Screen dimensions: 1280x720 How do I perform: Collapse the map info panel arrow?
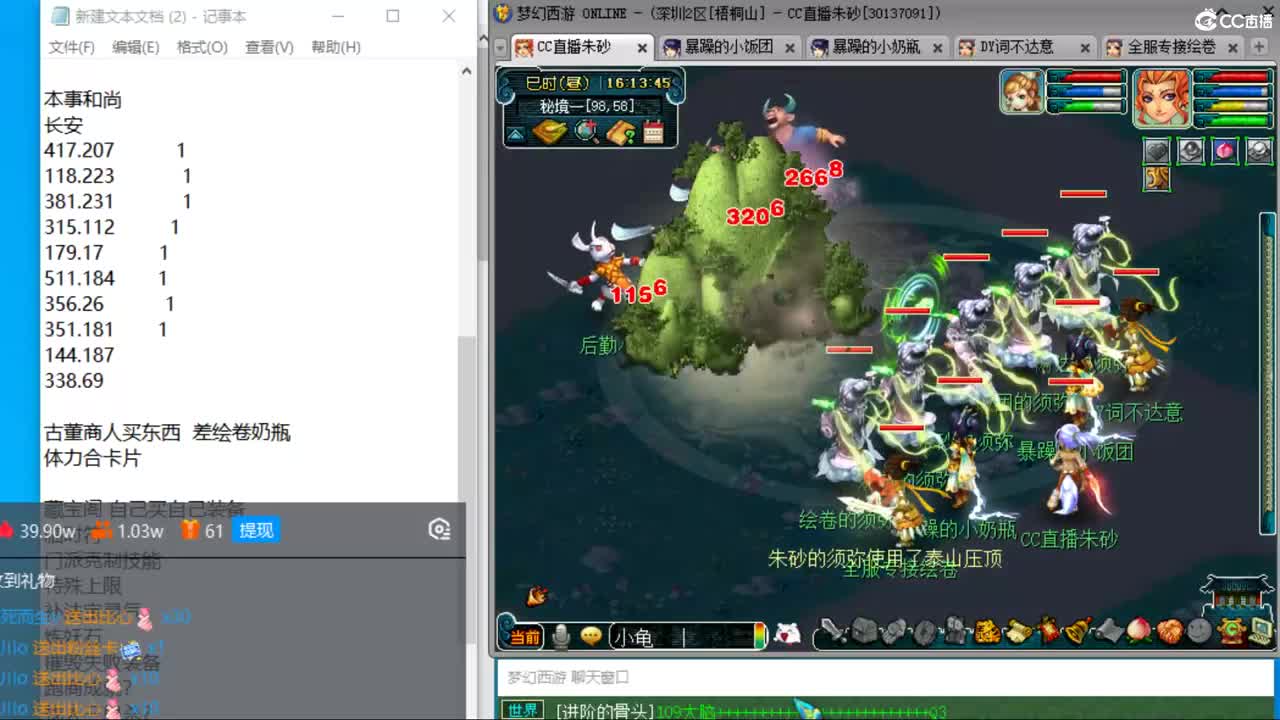pos(516,134)
